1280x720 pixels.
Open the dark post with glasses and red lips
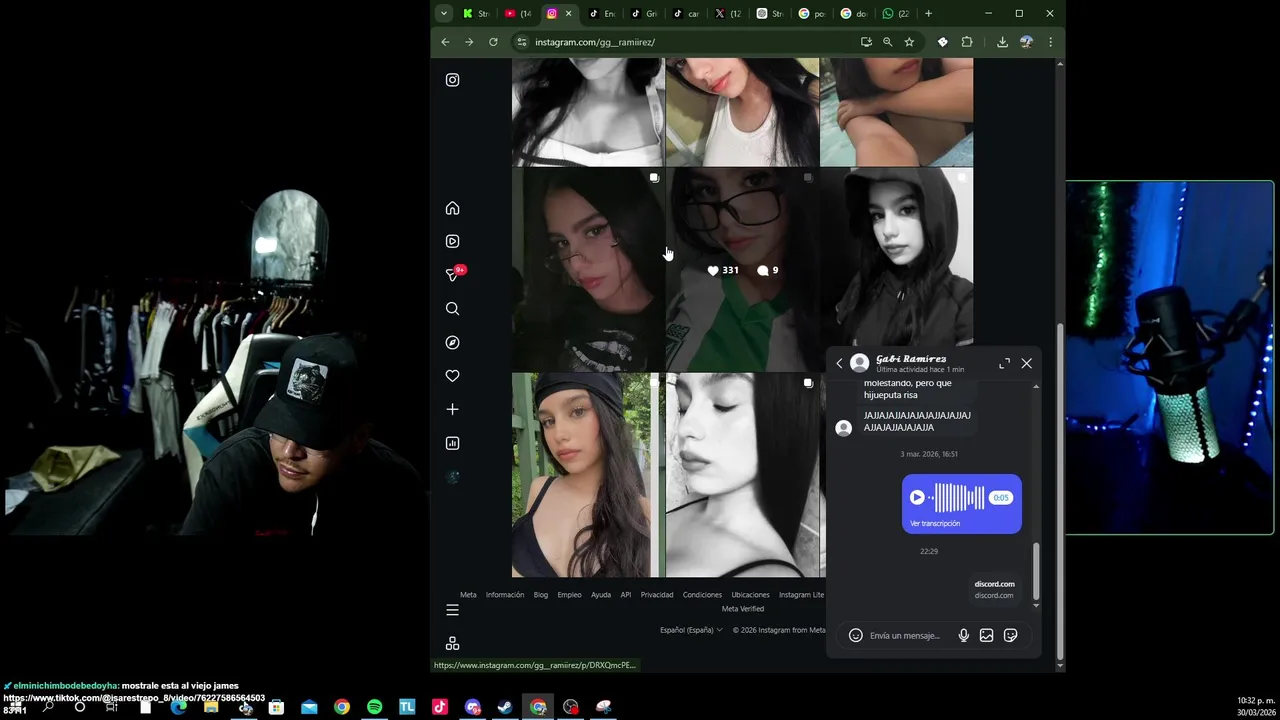click(x=586, y=270)
